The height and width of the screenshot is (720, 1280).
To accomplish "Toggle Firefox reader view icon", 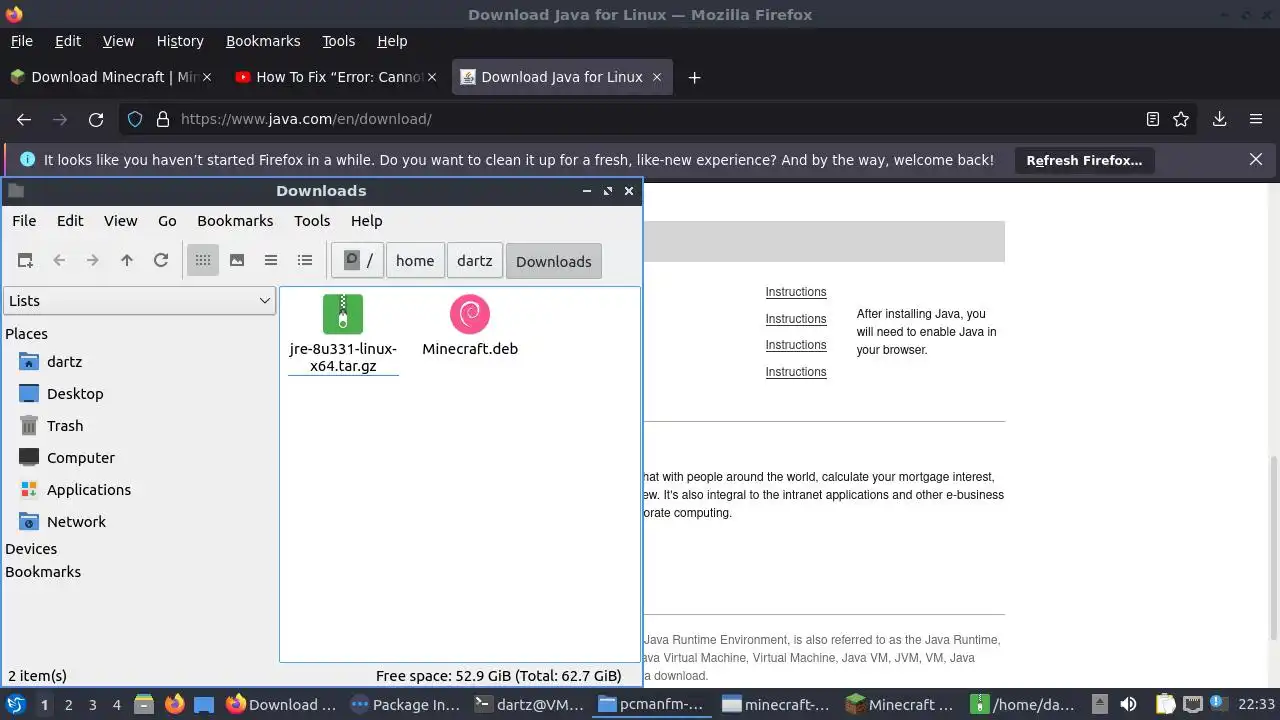I will [x=1153, y=119].
